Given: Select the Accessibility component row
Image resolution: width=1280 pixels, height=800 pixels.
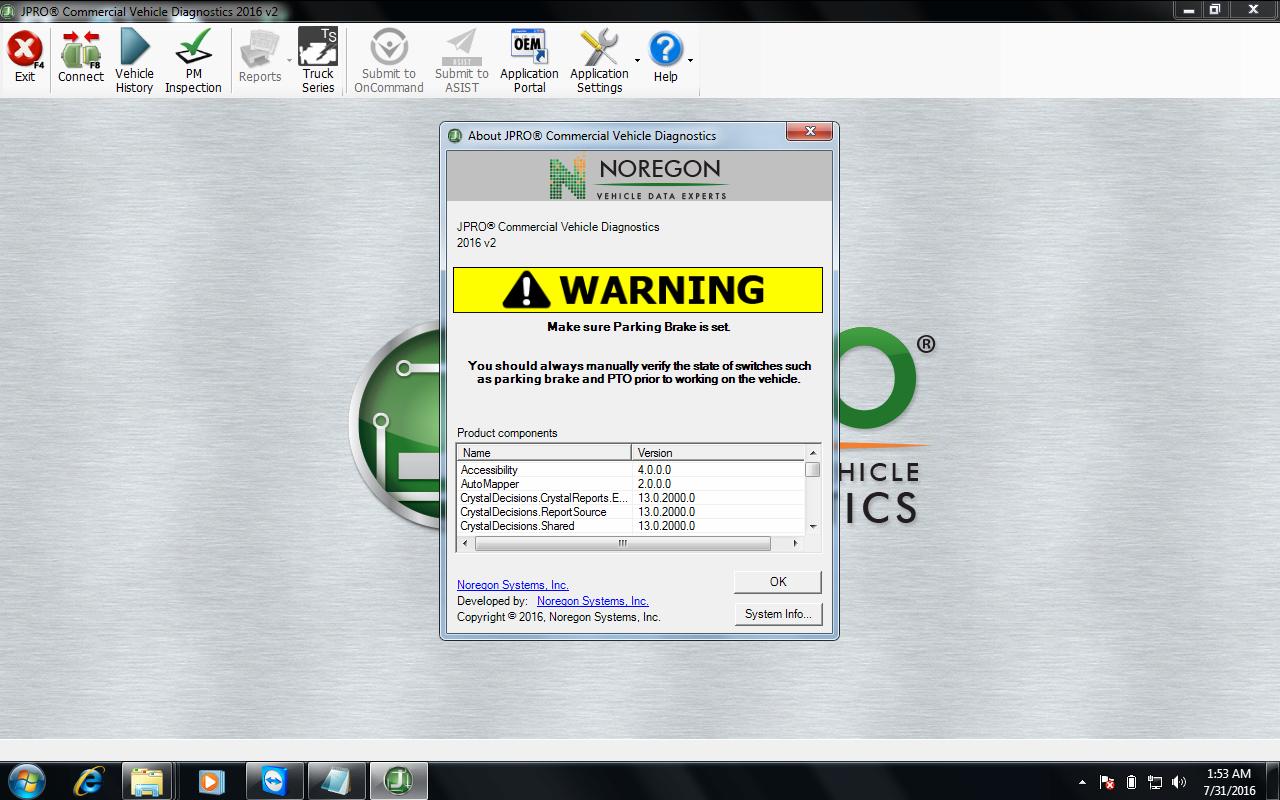Looking at the screenshot, I should click(x=631, y=470).
